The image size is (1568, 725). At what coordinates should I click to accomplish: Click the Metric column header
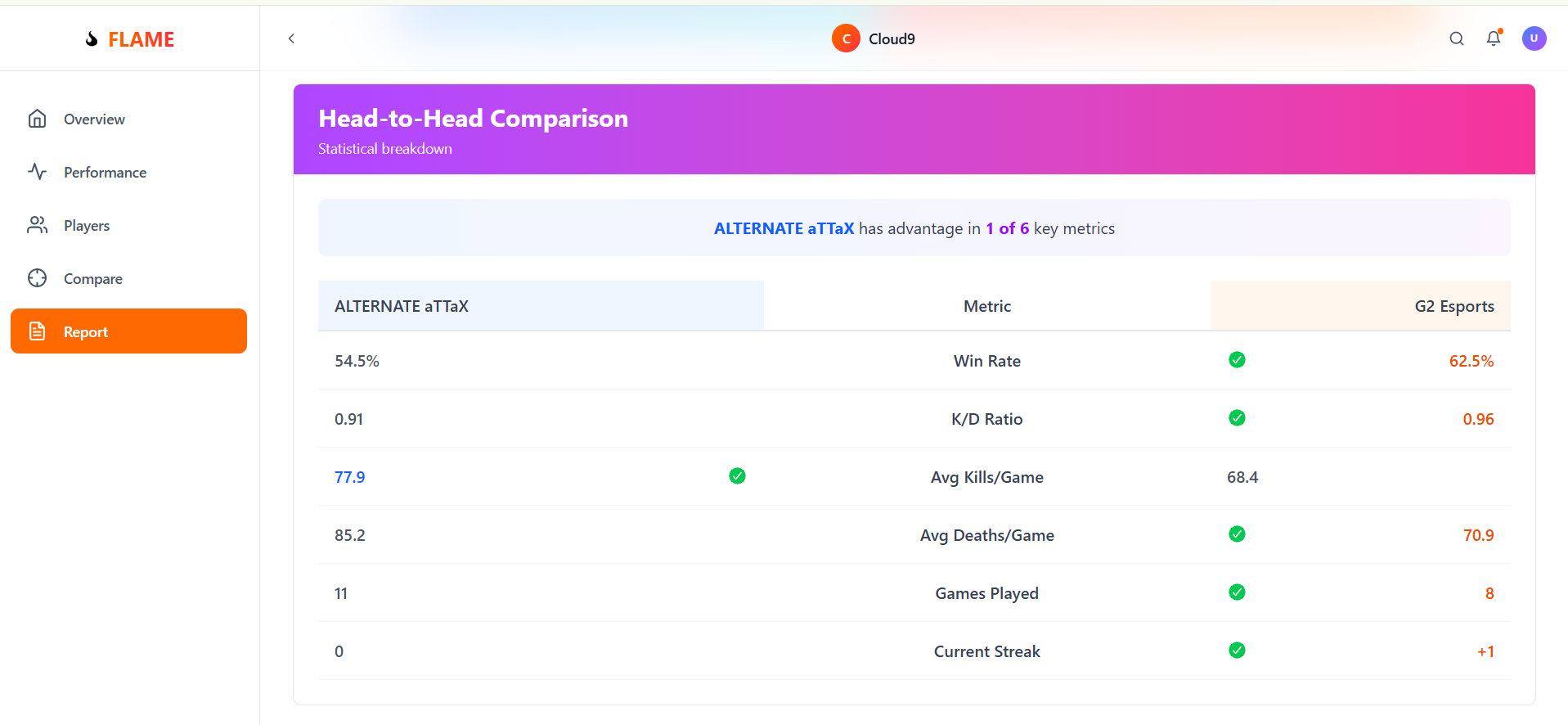tap(987, 306)
